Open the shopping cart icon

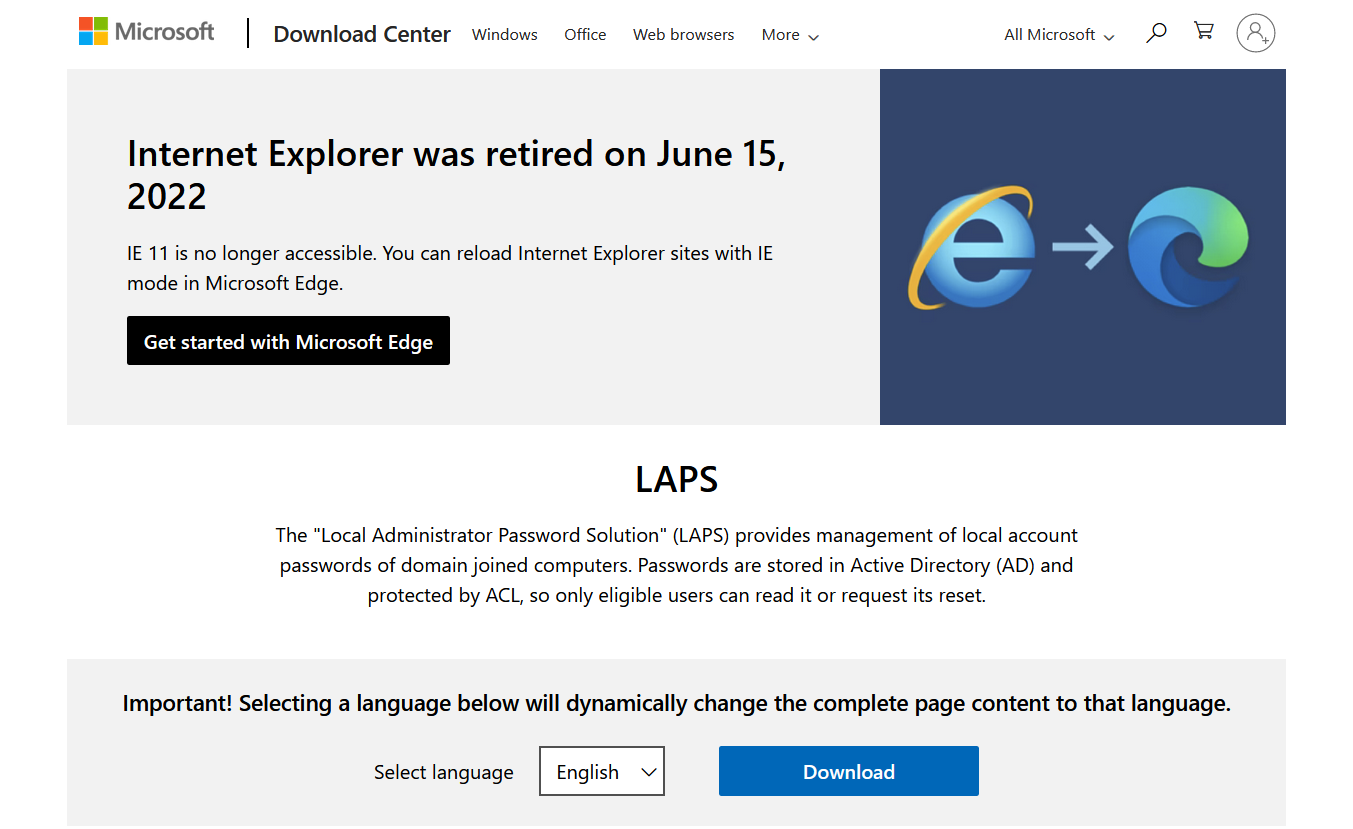[x=1204, y=31]
